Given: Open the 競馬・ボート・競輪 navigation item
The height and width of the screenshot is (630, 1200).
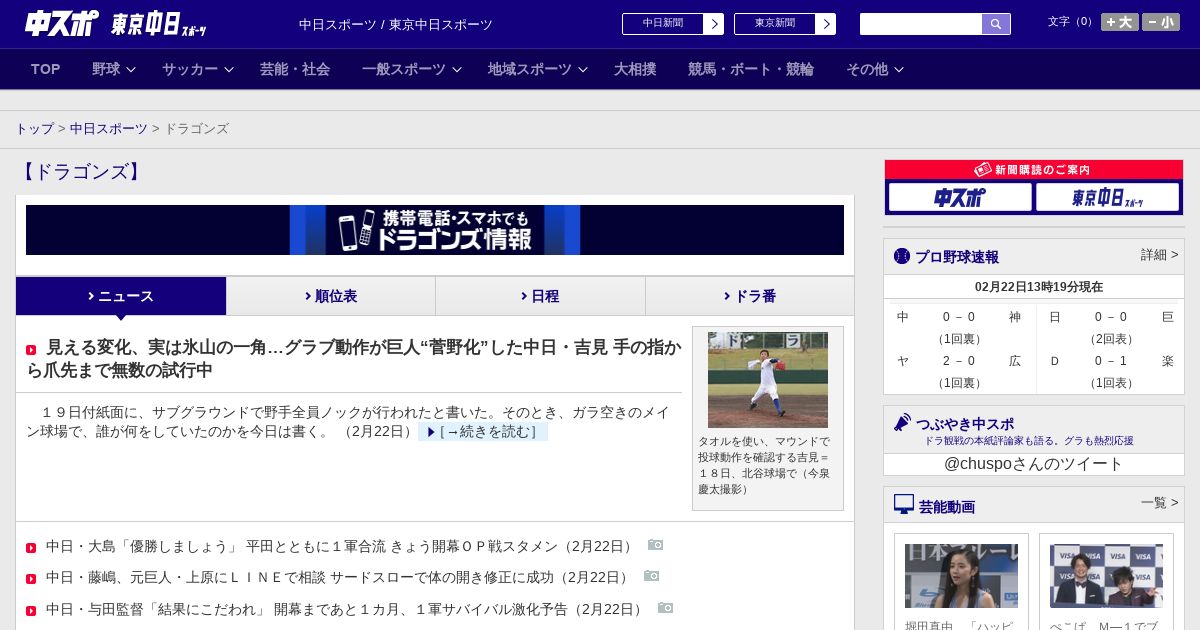Looking at the screenshot, I should tap(751, 69).
